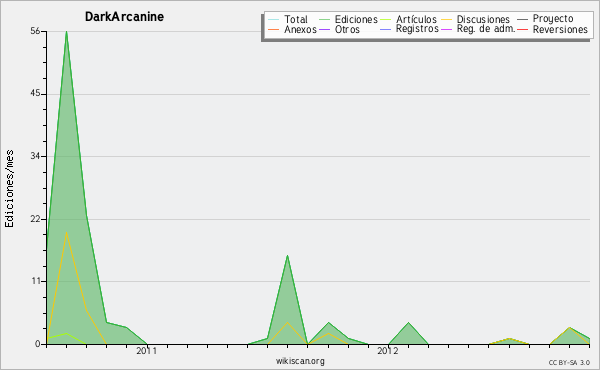Click the 56 y-axis value
This screenshot has width=600, height=370.
[x=35, y=31]
